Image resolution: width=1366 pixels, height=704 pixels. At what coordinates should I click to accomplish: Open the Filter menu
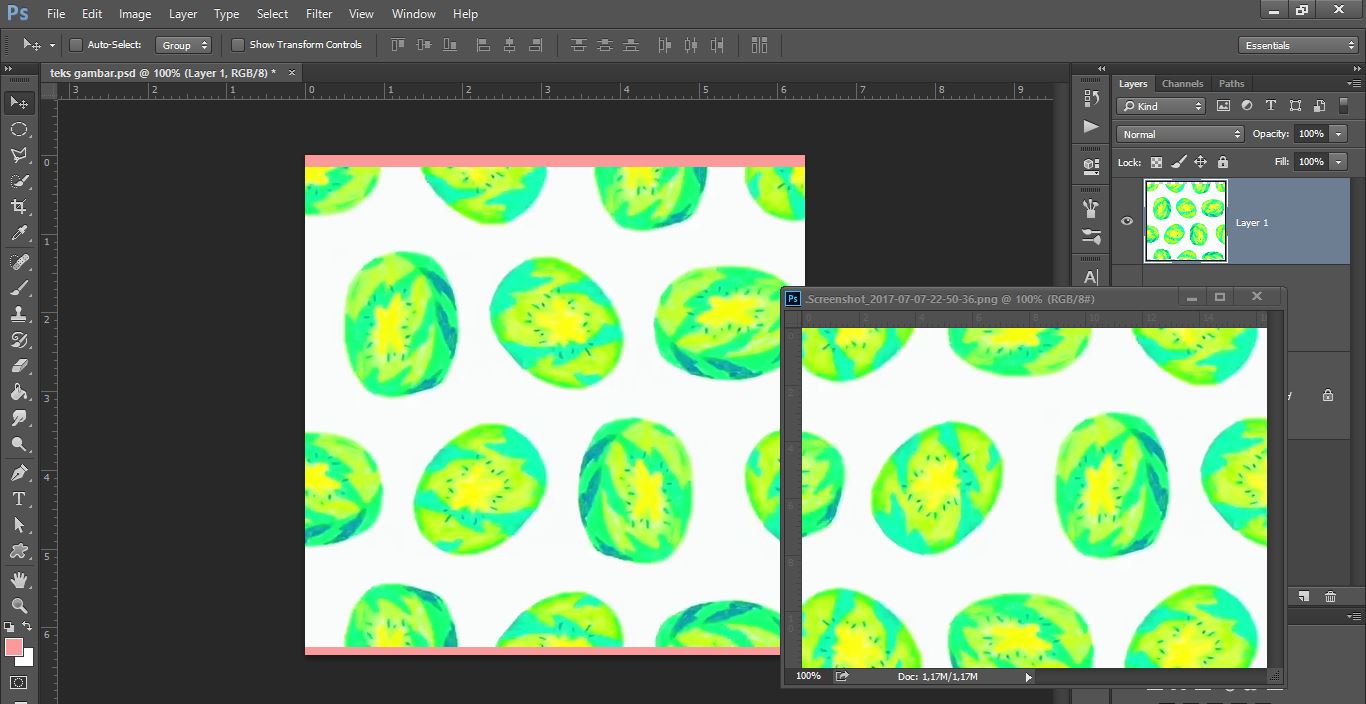click(318, 13)
